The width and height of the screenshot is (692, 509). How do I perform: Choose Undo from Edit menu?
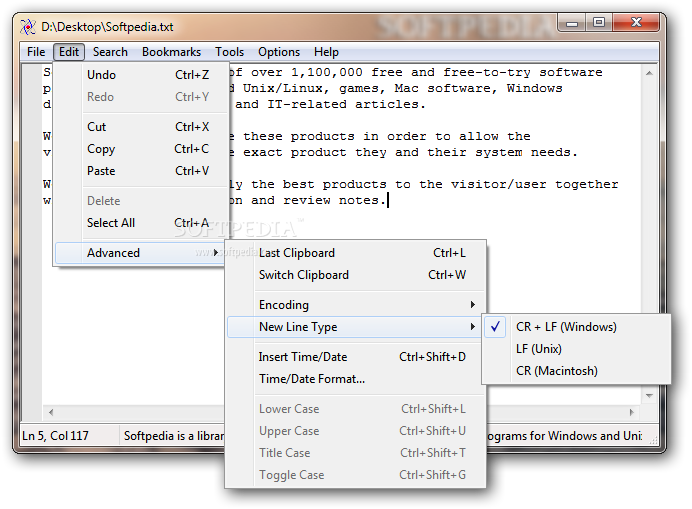[141, 75]
